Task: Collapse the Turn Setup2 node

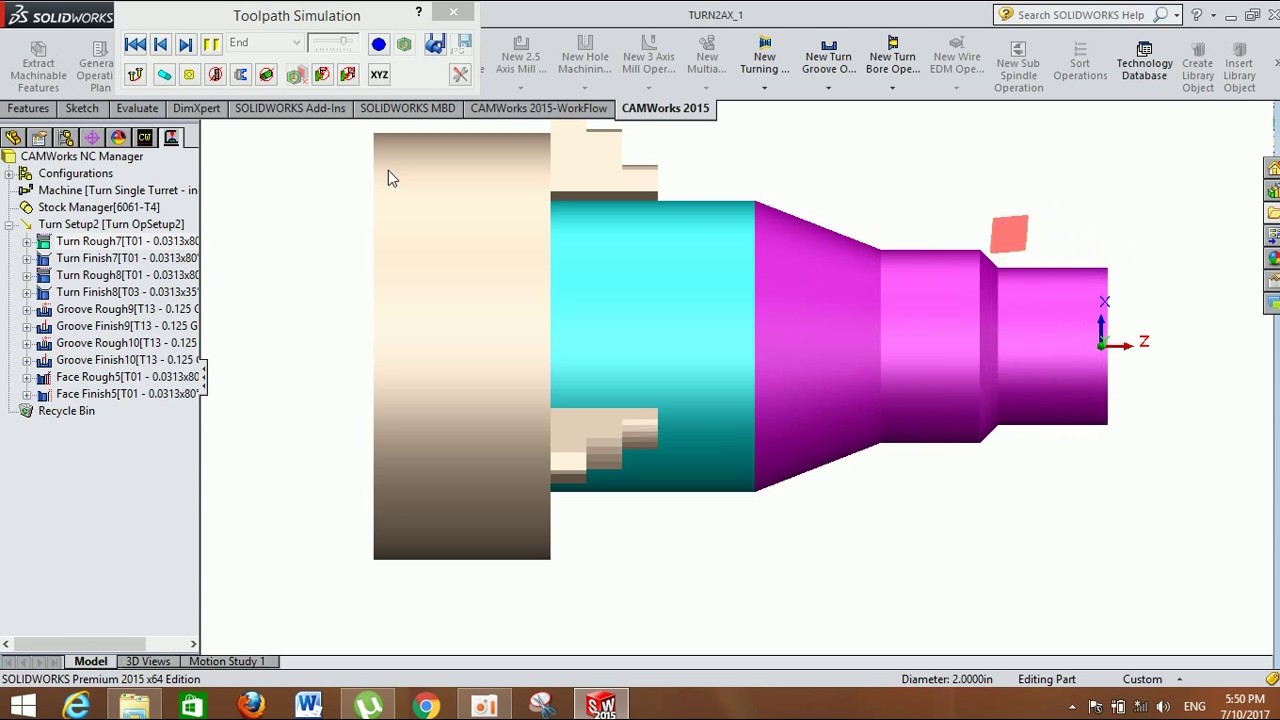Action: click(x=9, y=225)
